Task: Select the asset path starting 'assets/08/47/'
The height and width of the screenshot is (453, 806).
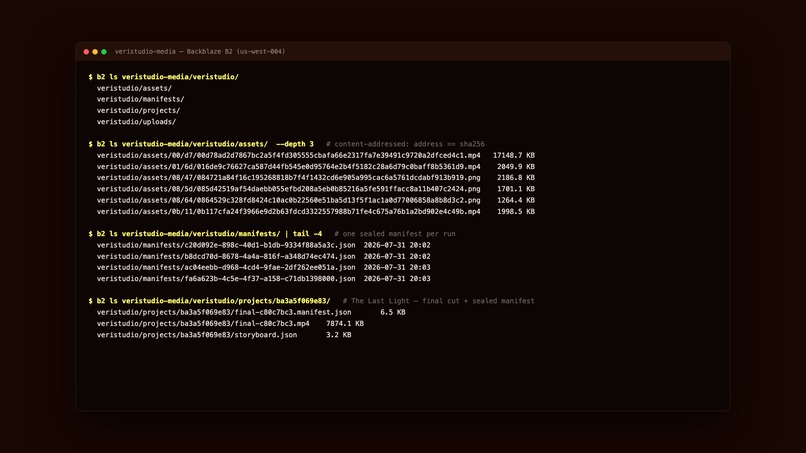Action: coord(288,177)
